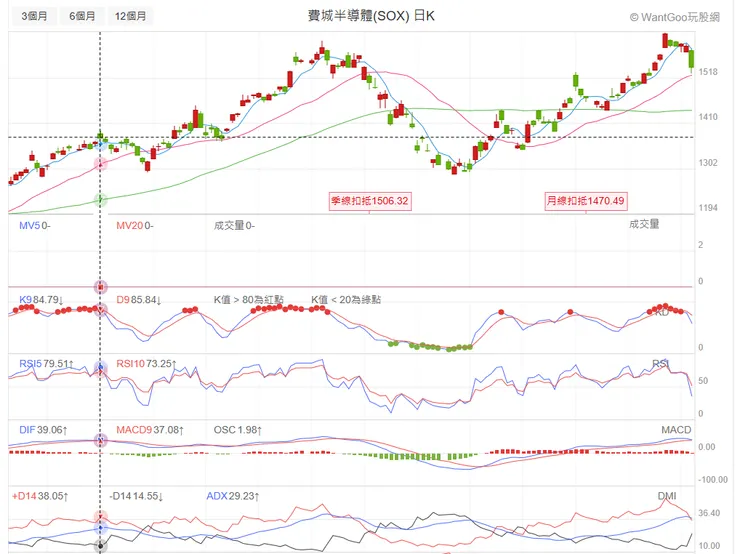Click the -D14 14.55 legend value
Viewport: 740px width, 554px height.
pos(136,496)
